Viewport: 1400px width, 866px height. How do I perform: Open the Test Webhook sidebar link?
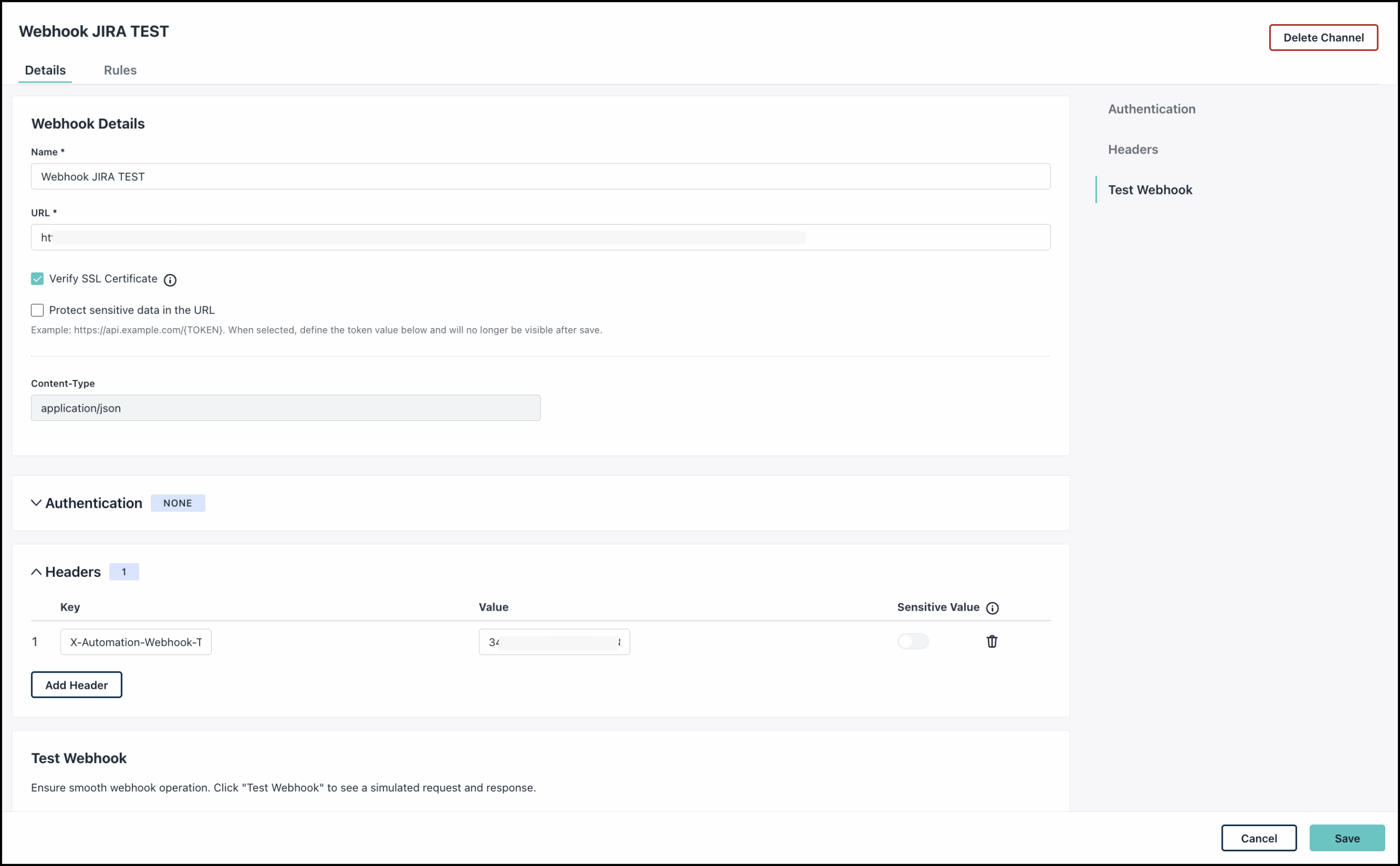(1150, 190)
